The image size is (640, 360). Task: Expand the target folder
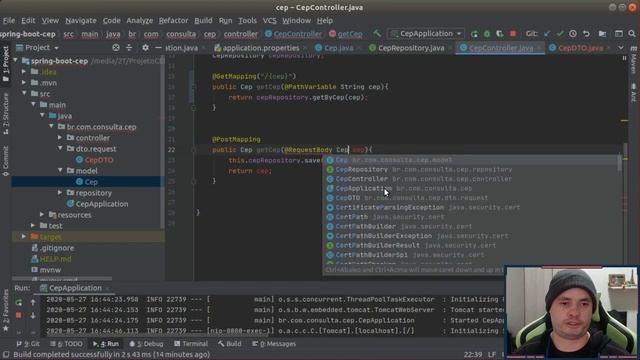(x=24, y=237)
